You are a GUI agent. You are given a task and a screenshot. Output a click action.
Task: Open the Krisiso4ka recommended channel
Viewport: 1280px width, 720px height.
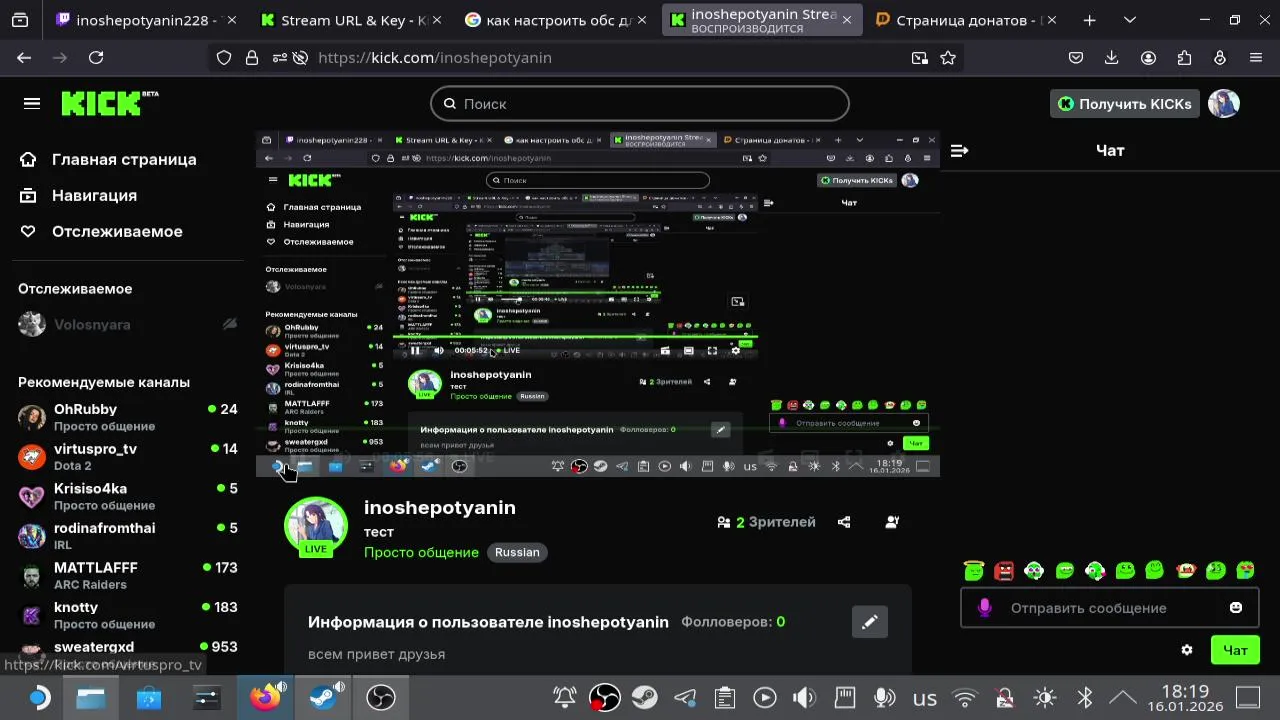pos(128,496)
